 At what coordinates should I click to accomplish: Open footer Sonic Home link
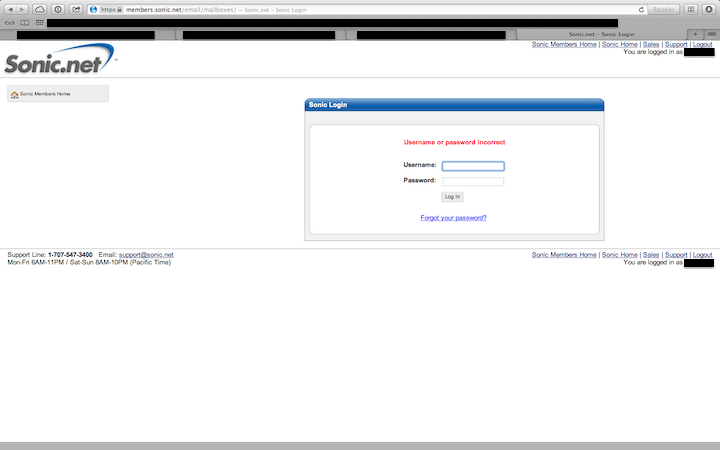[x=619, y=255]
